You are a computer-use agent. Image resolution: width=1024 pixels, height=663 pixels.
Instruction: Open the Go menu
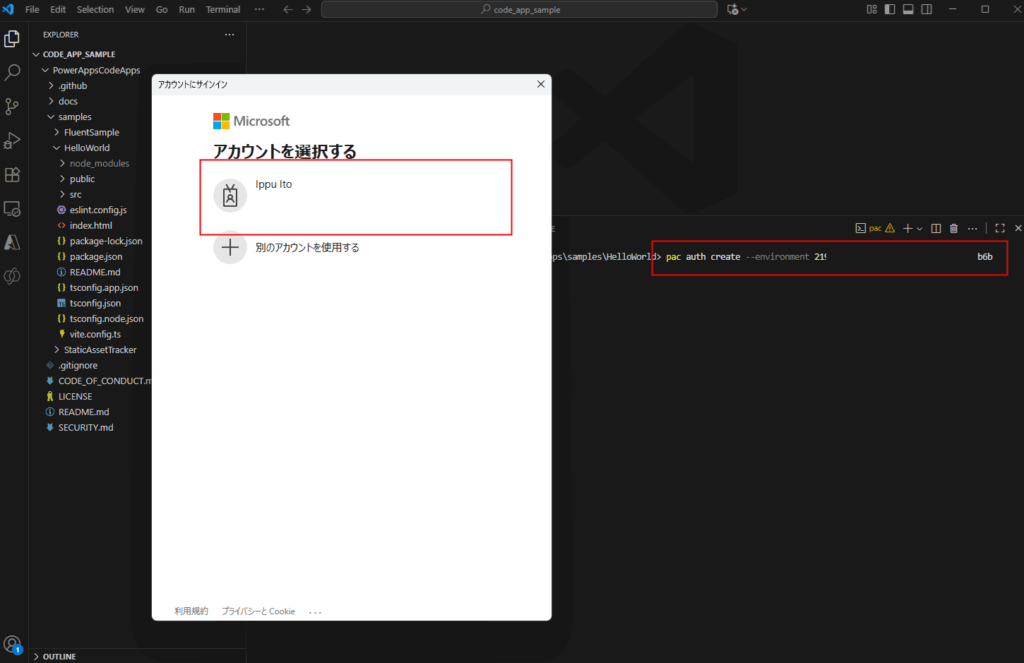tap(161, 9)
